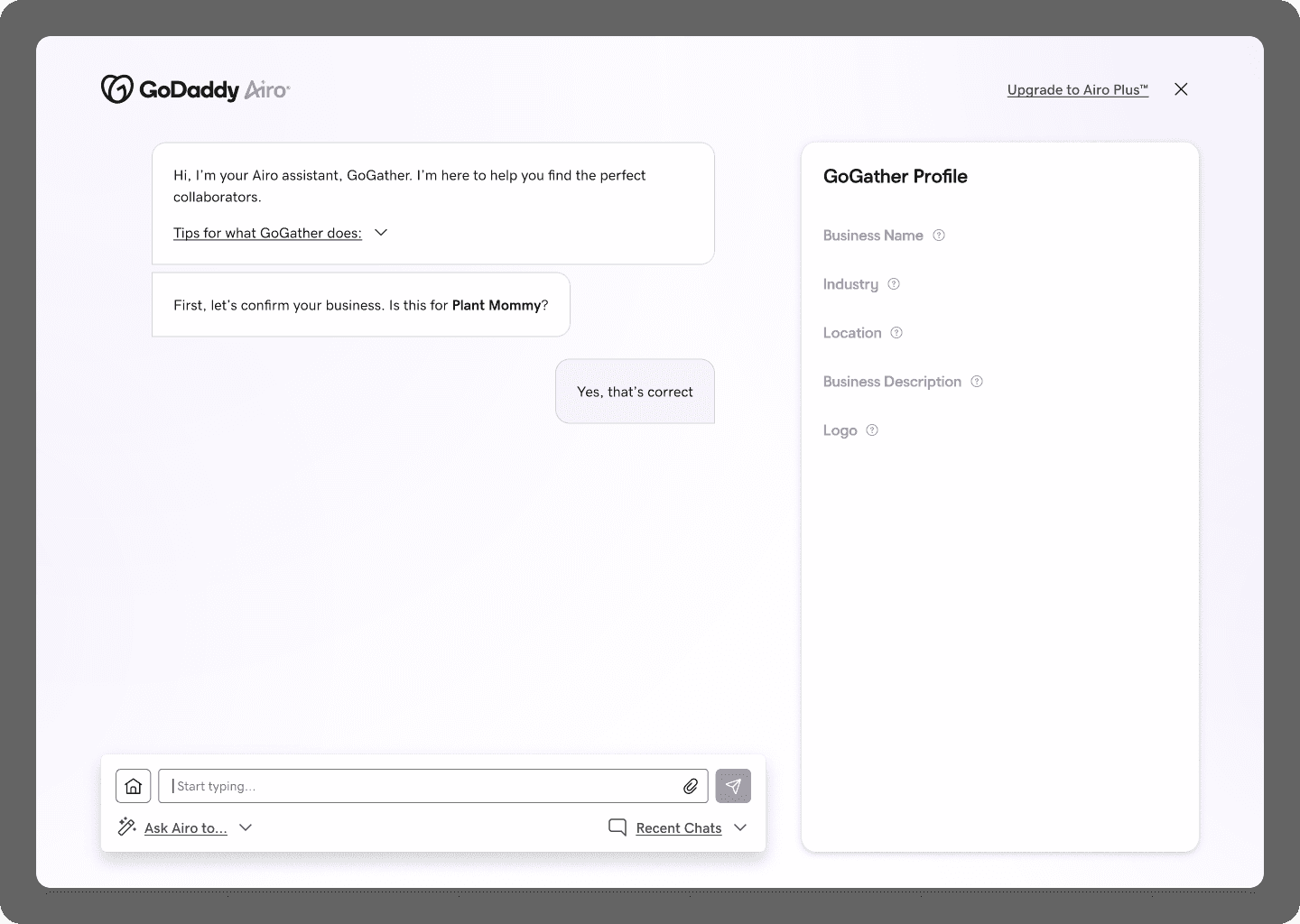Click the chat bubble icon beside Recent Chats

[x=617, y=827]
